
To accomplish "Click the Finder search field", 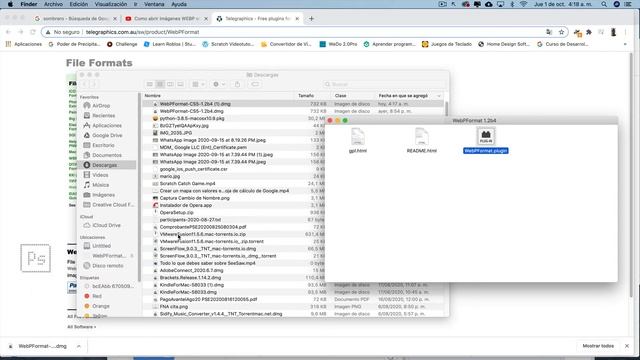I will [383, 84].
